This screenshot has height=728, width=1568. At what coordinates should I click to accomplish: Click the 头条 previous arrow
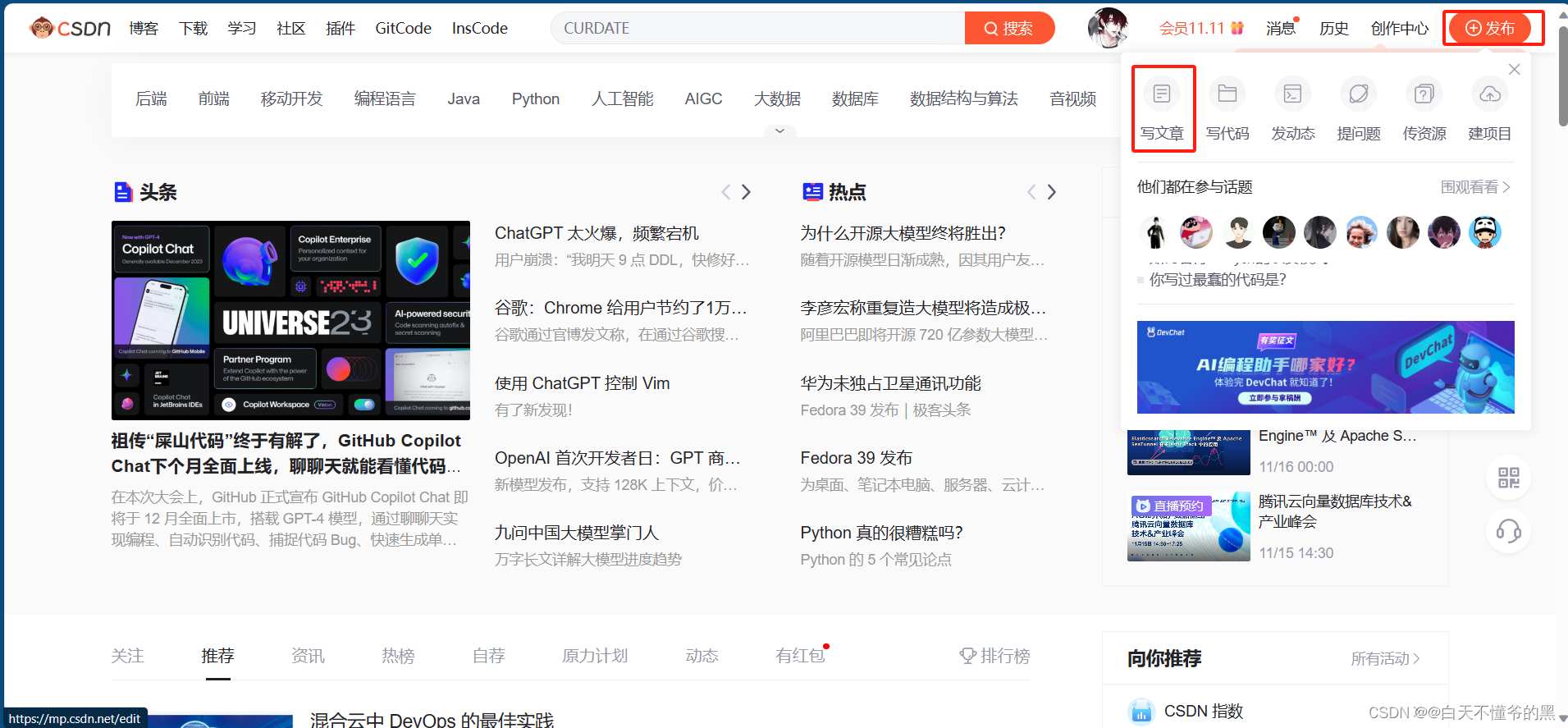tap(725, 192)
